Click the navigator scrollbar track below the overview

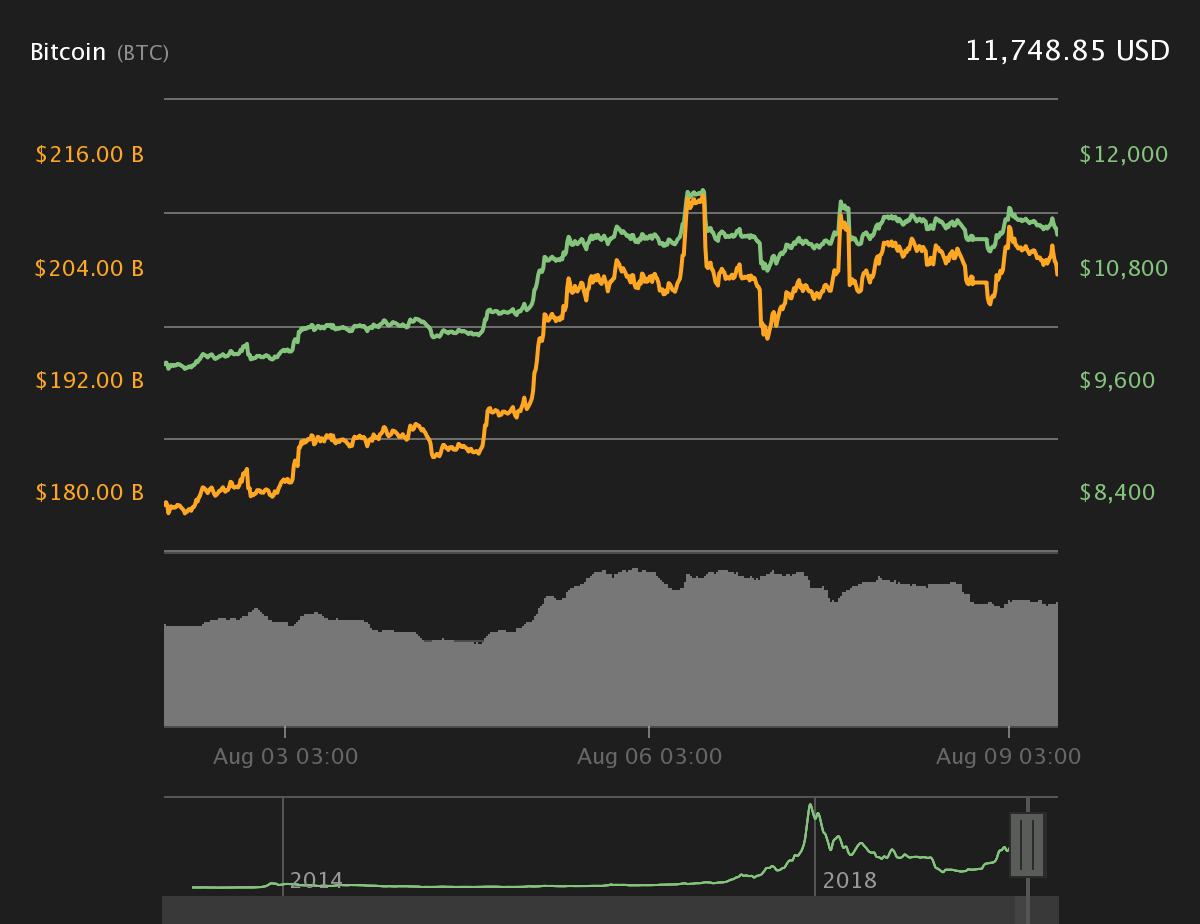[x=610, y=910]
